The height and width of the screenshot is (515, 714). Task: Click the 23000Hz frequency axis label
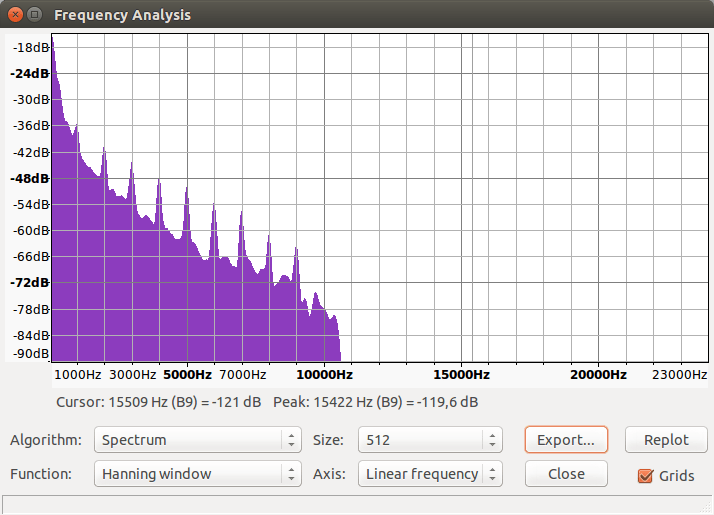pos(679,375)
